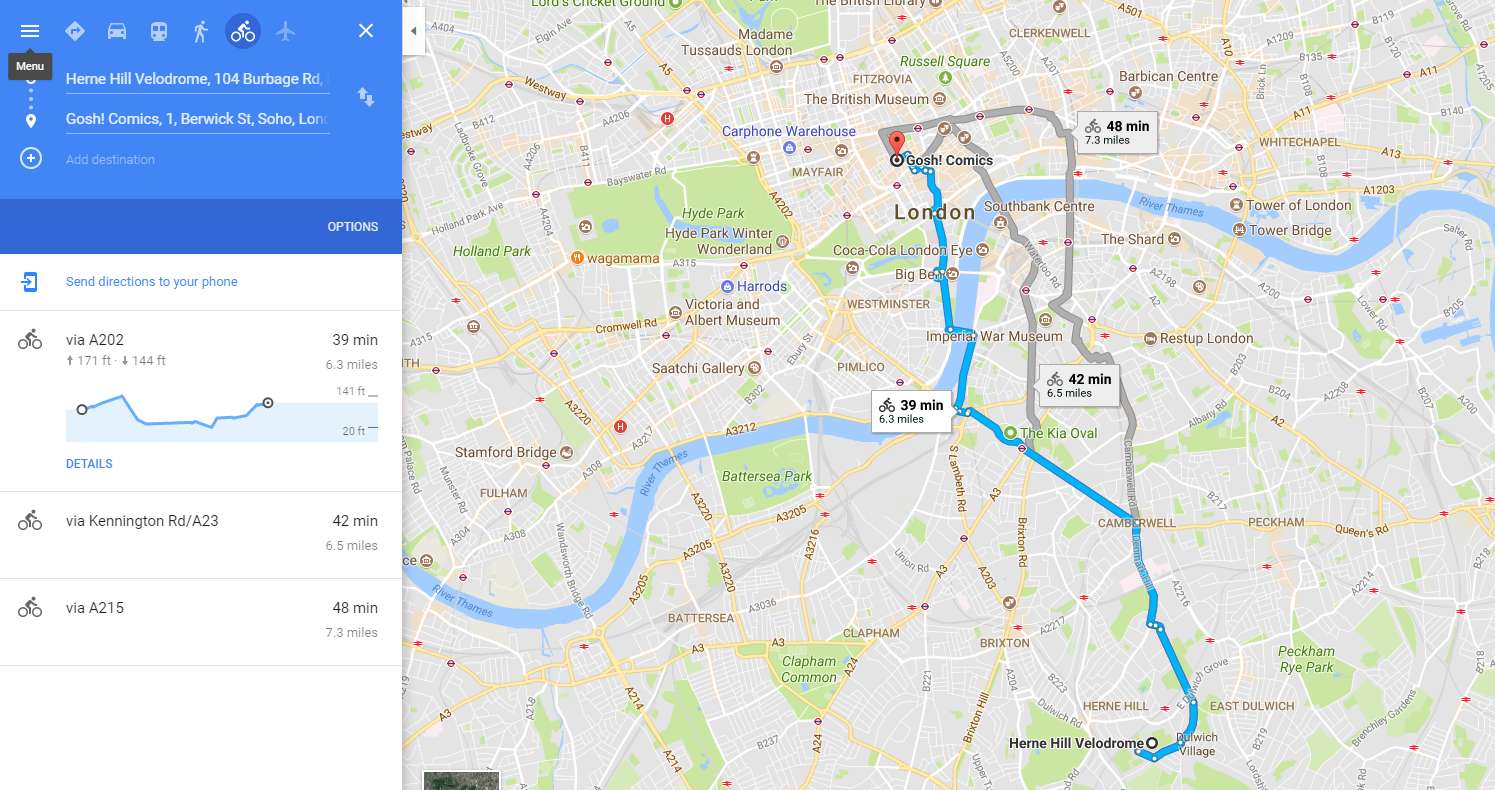
Task: Click the 48 min route label on map
Action: tap(1117, 132)
